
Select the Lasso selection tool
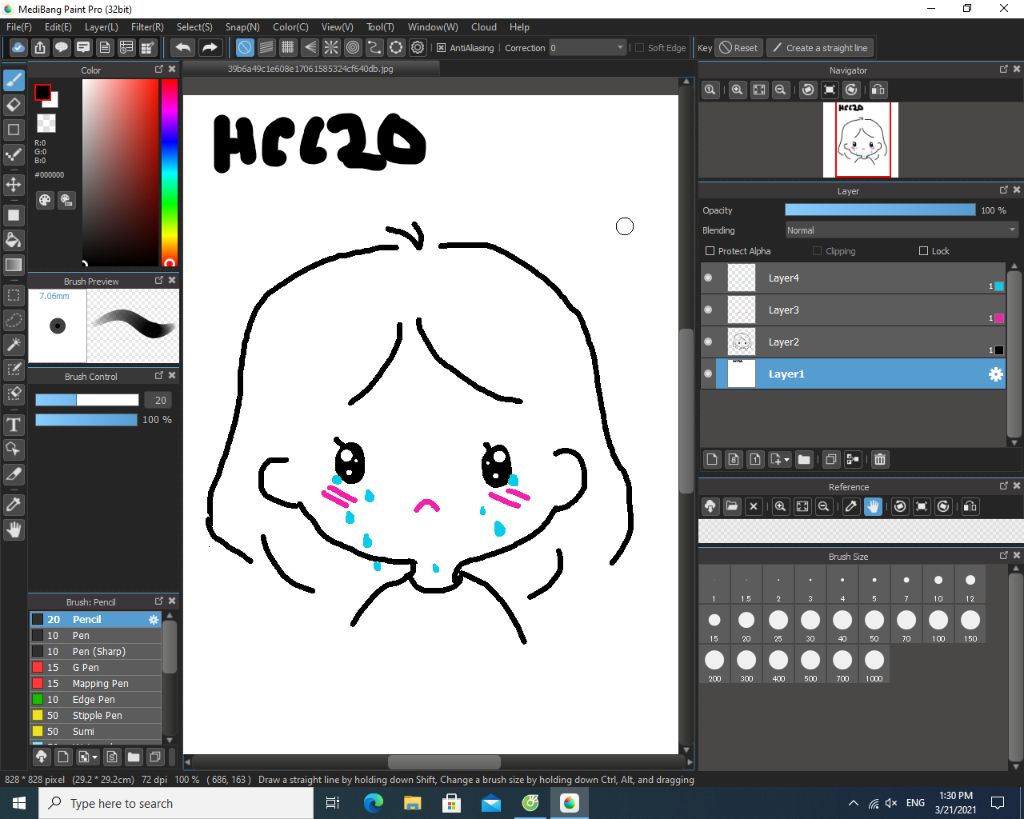pos(14,320)
